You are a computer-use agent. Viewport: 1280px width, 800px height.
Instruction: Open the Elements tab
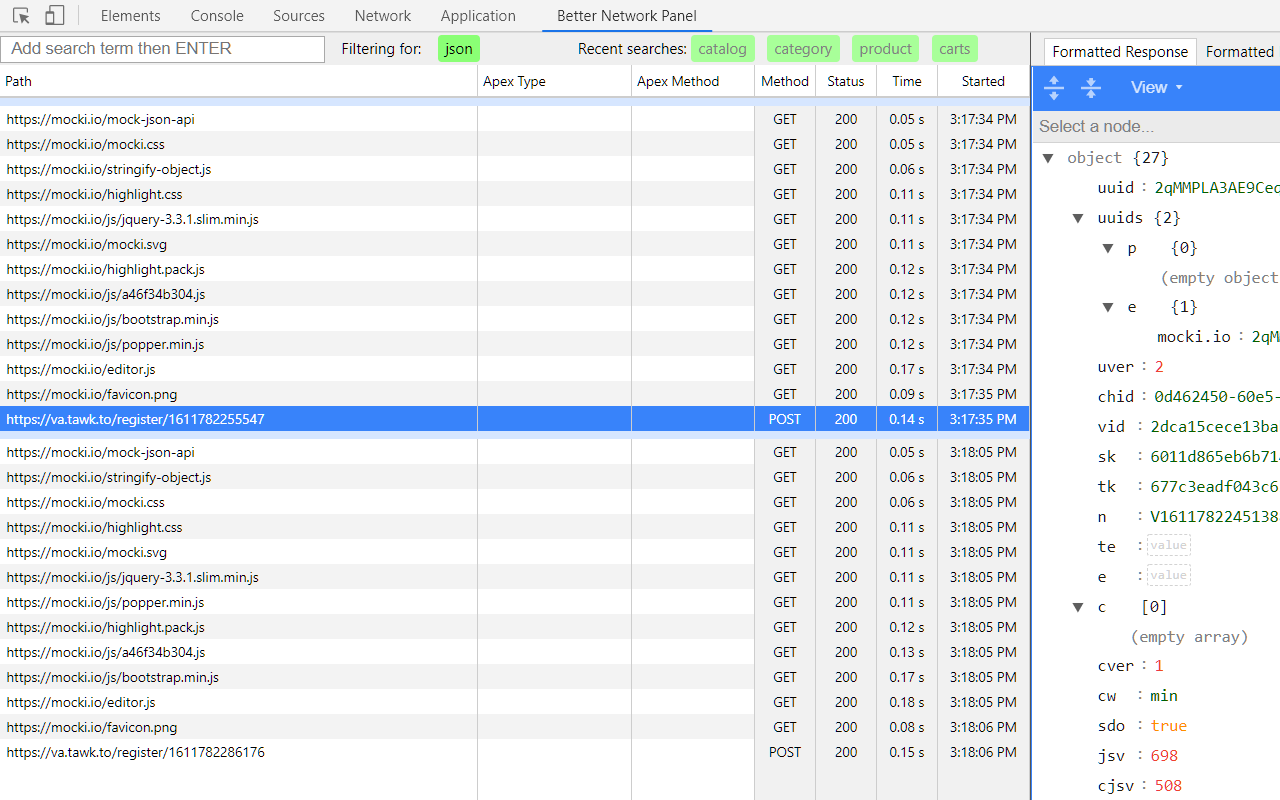tap(130, 16)
